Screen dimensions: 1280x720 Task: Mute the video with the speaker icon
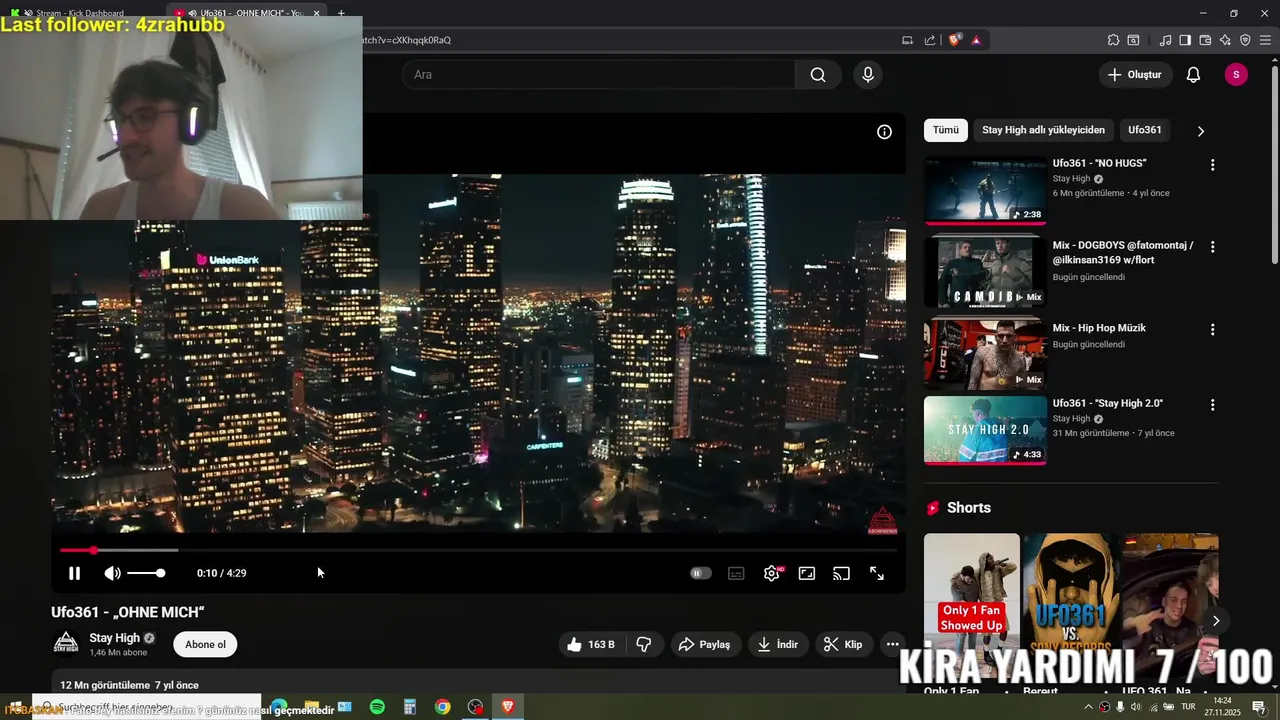pos(112,573)
